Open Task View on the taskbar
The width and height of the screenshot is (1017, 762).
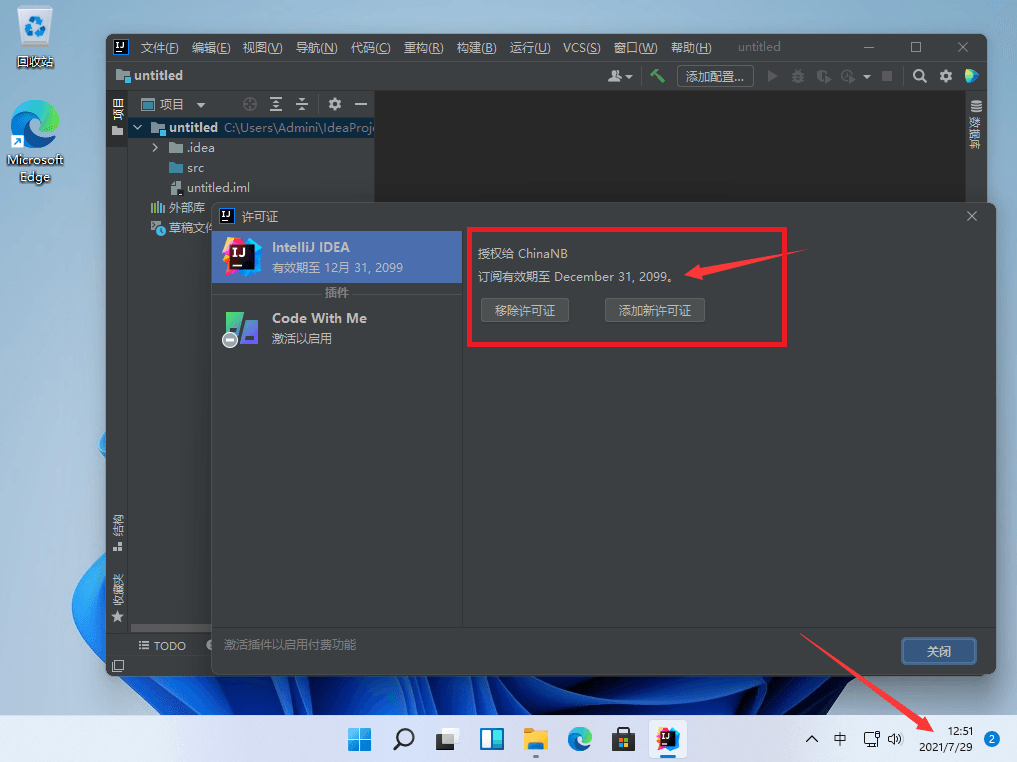pyautogui.click(x=448, y=739)
